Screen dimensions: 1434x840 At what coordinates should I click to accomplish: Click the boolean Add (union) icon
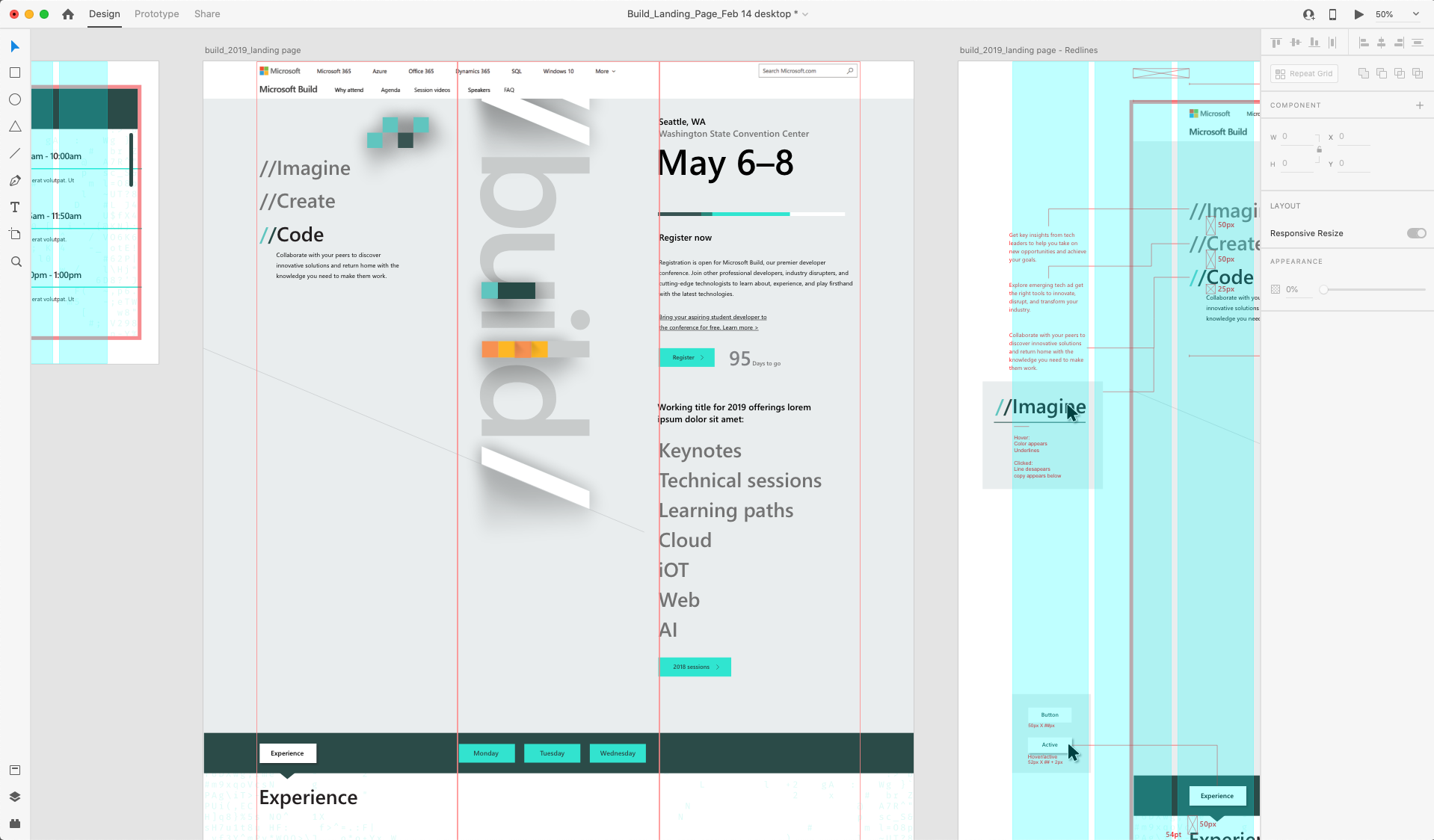[x=1364, y=73]
